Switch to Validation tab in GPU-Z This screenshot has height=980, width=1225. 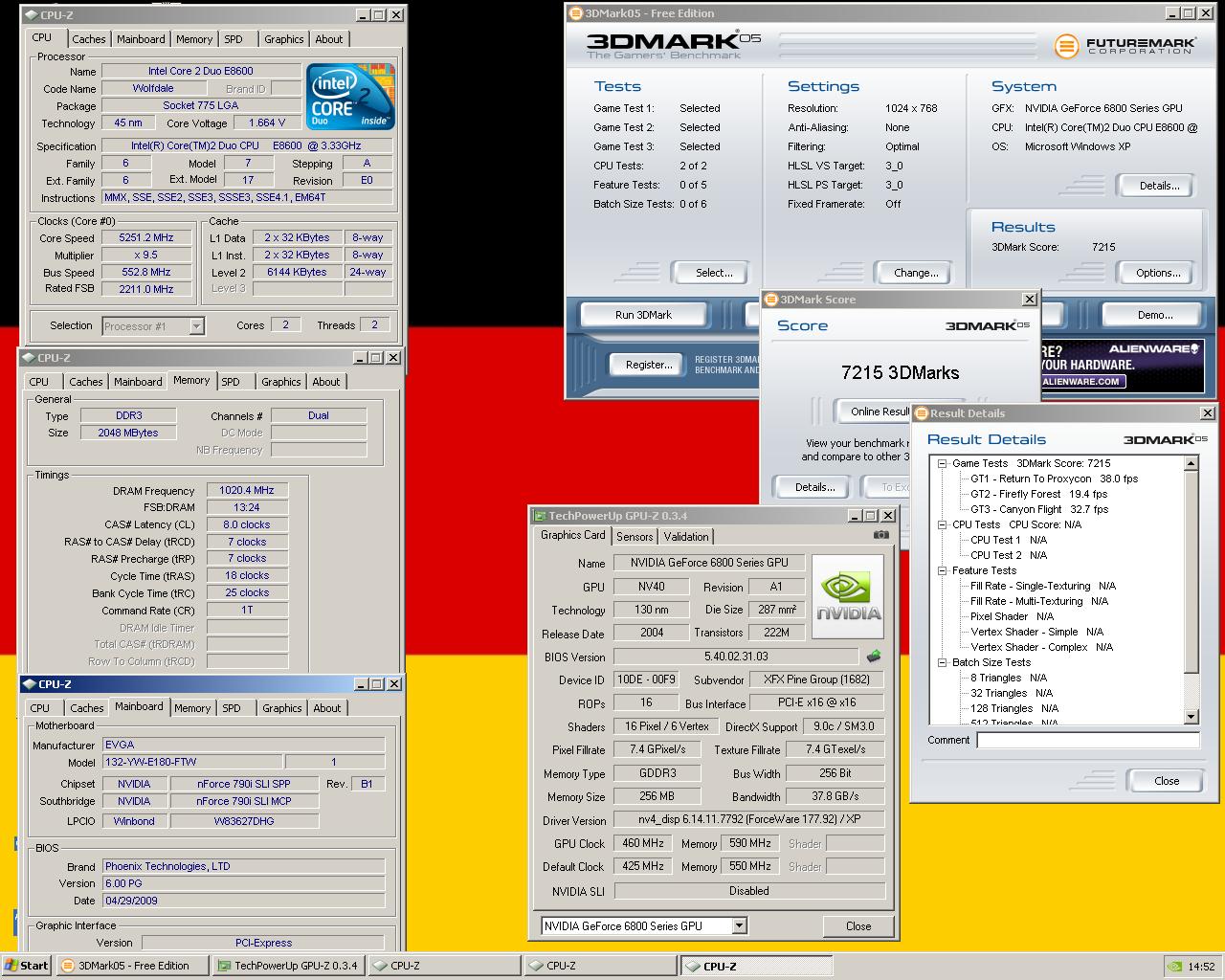(x=686, y=537)
